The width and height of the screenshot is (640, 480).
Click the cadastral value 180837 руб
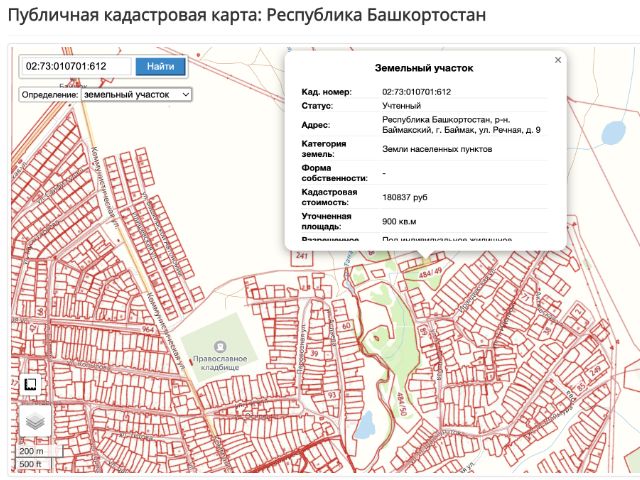(404, 197)
